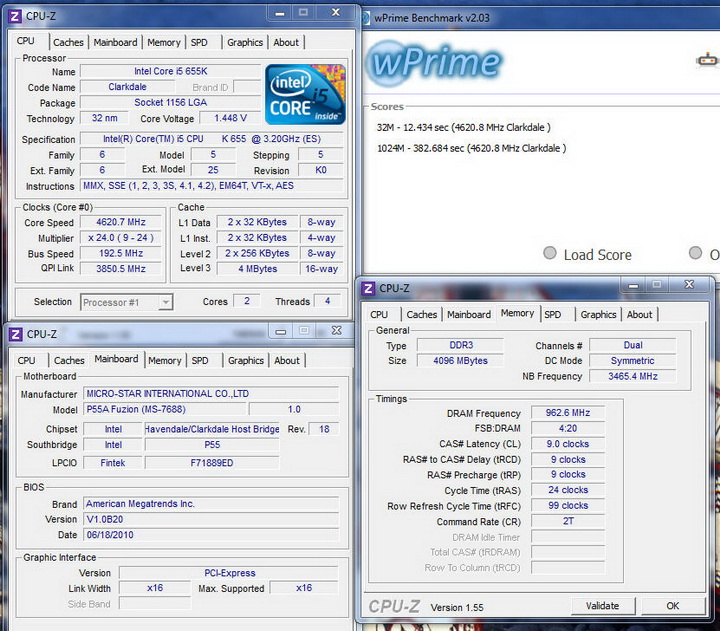Open Caches tab in Memory CPU-Z window
Image resolution: width=720 pixels, height=631 pixels.
(x=422, y=315)
